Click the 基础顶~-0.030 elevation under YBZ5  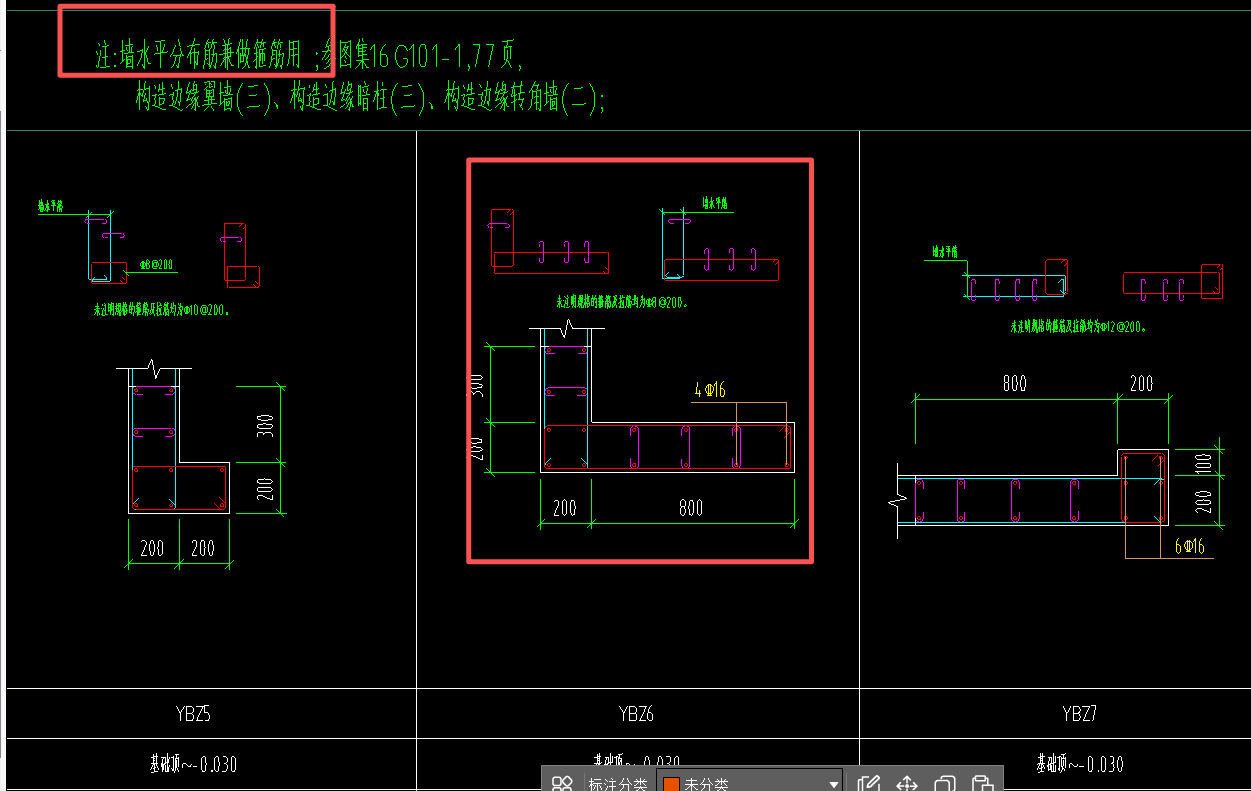click(193, 764)
